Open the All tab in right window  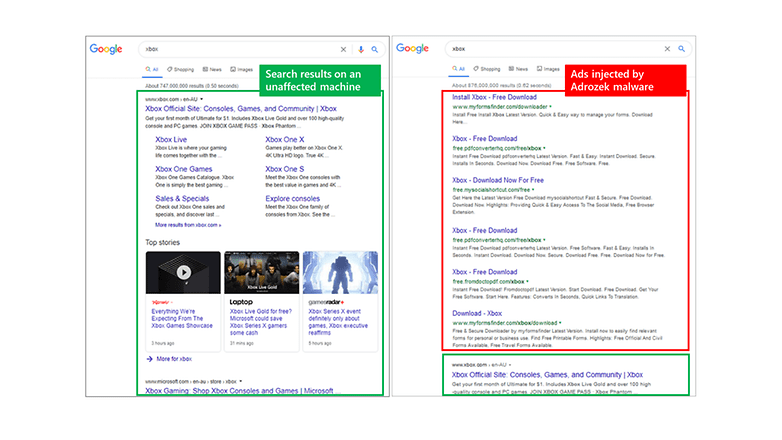458,69
